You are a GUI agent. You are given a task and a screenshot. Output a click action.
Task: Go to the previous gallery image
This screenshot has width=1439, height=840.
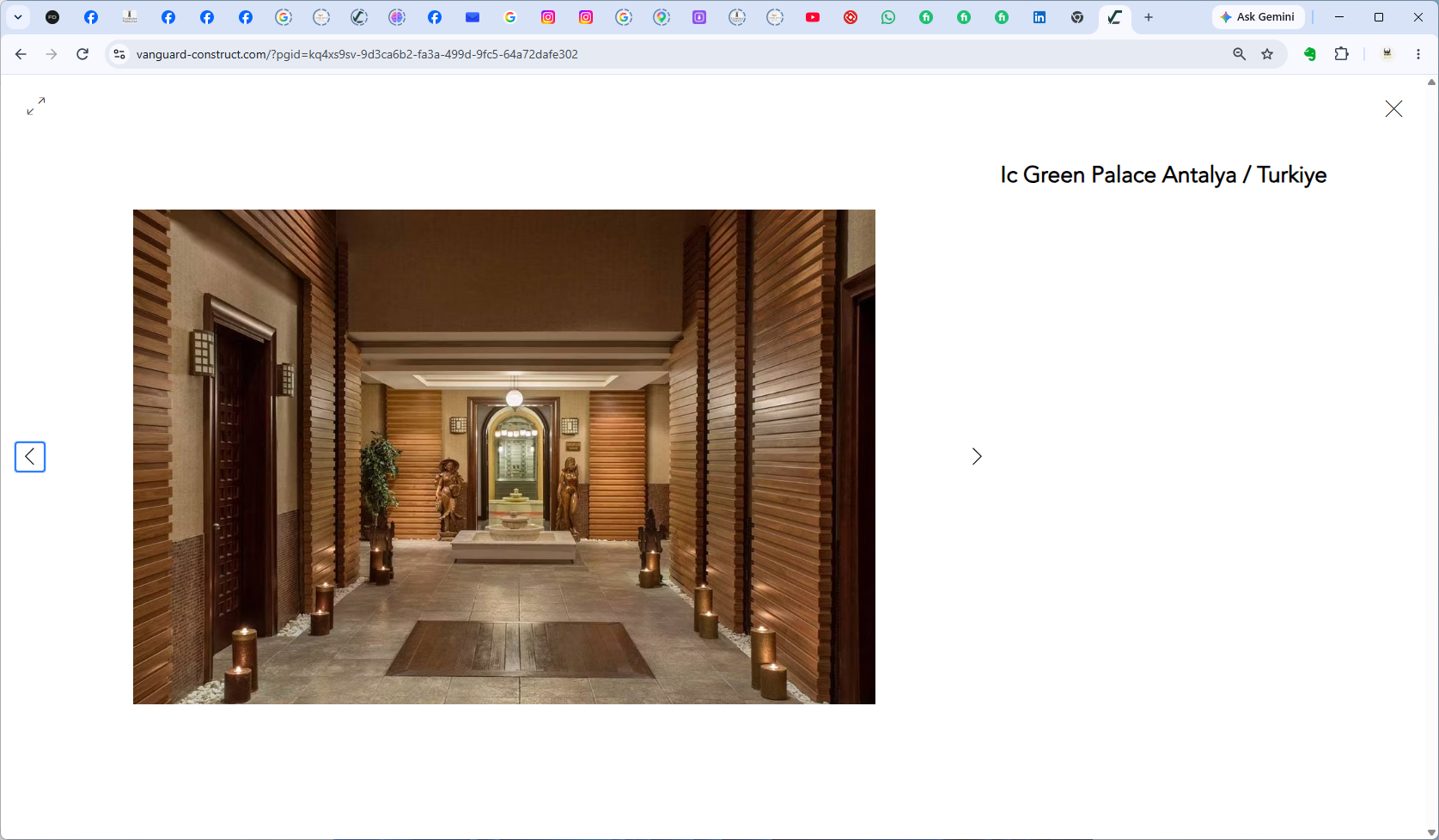pos(30,457)
